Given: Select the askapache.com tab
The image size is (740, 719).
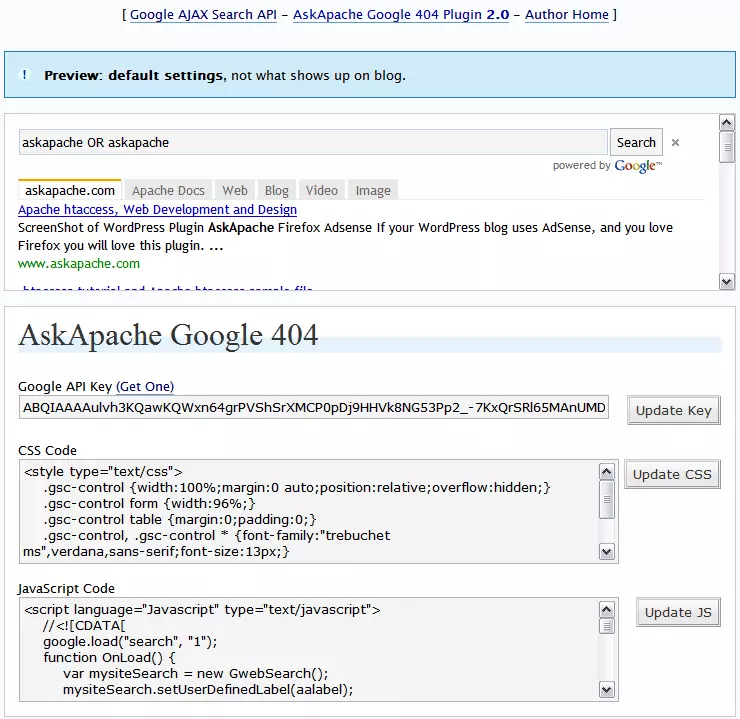Looking at the screenshot, I should (70, 191).
